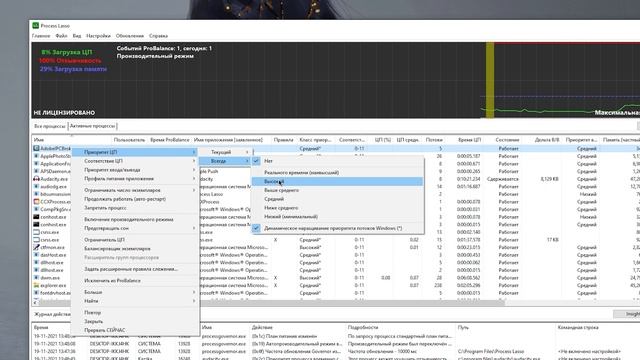640x360 pixels.
Task: Open the Всегда priority submenu
Action: pyautogui.click(x=224, y=161)
